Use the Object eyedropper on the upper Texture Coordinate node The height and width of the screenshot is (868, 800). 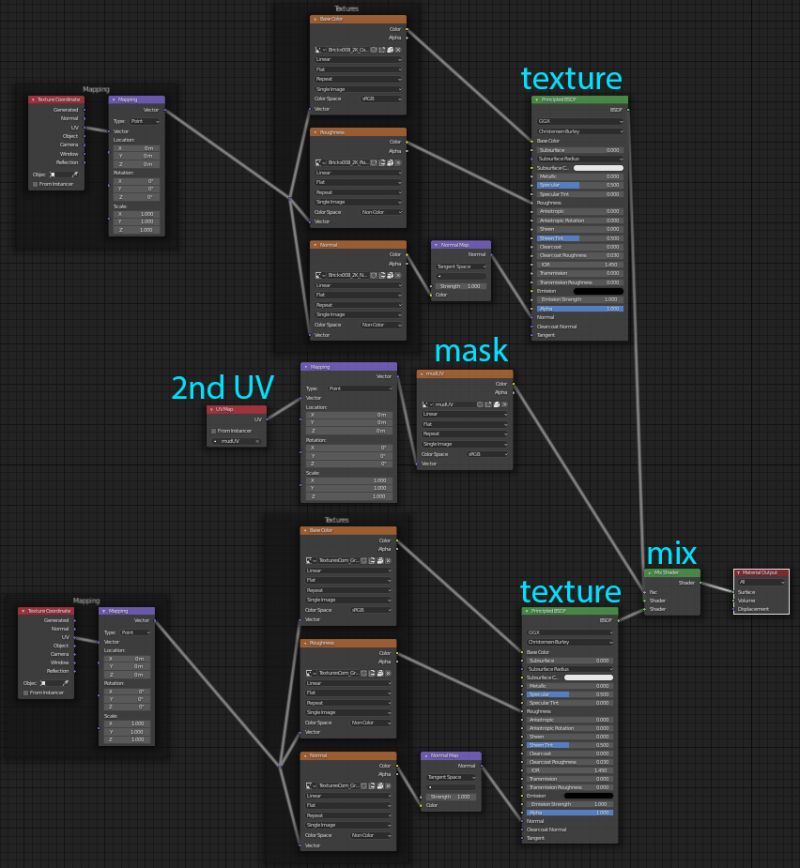click(x=76, y=174)
